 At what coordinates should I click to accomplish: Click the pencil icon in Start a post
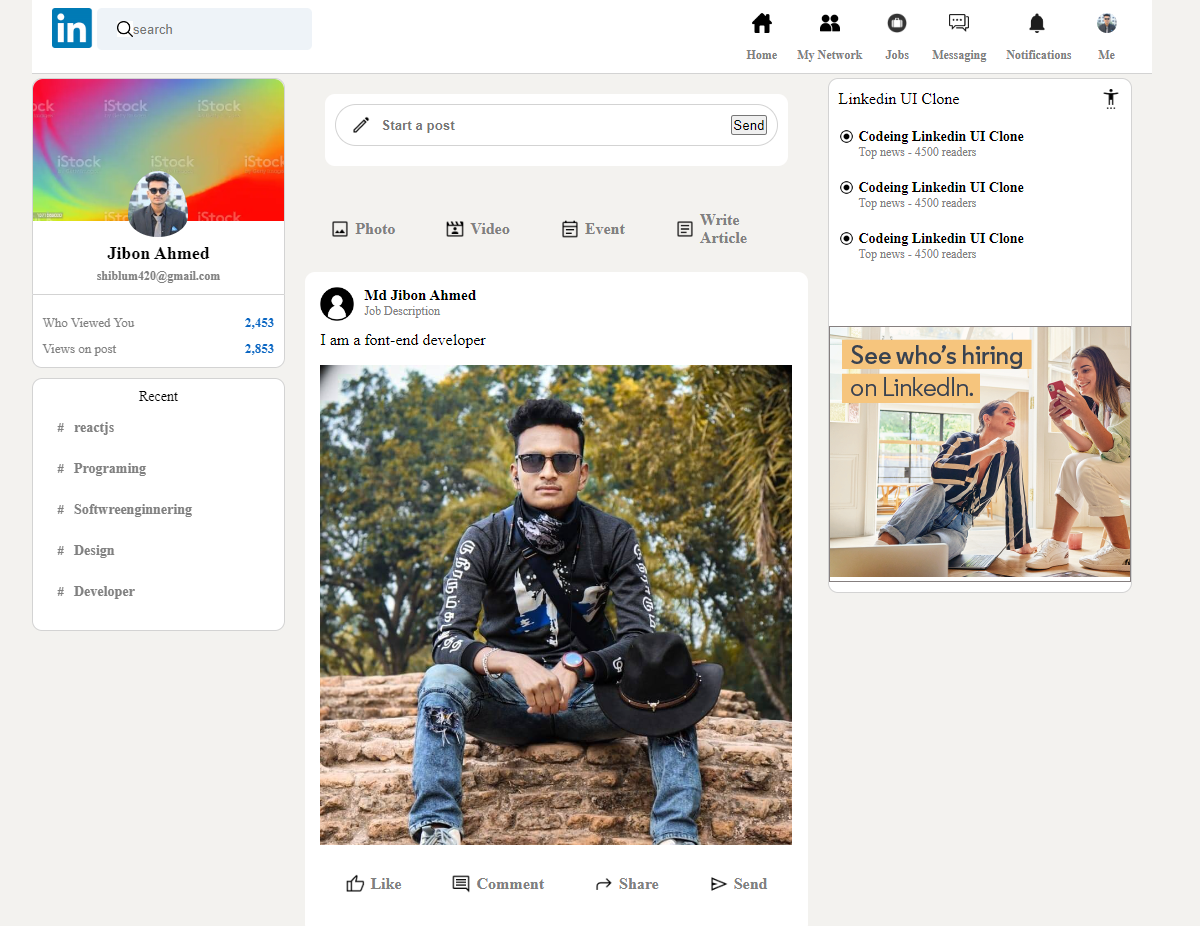point(361,125)
